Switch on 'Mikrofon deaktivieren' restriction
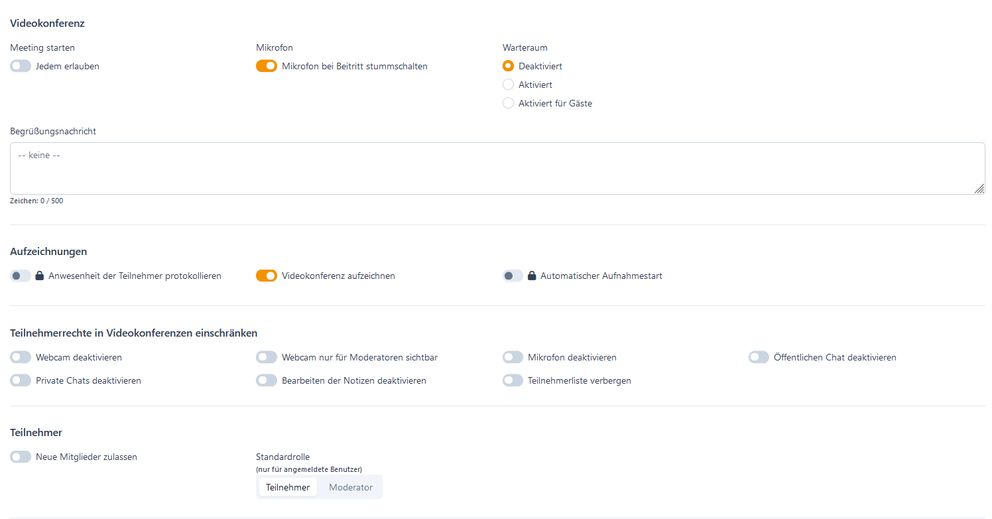This screenshot has width=992, height=519. tap(512, 357)
